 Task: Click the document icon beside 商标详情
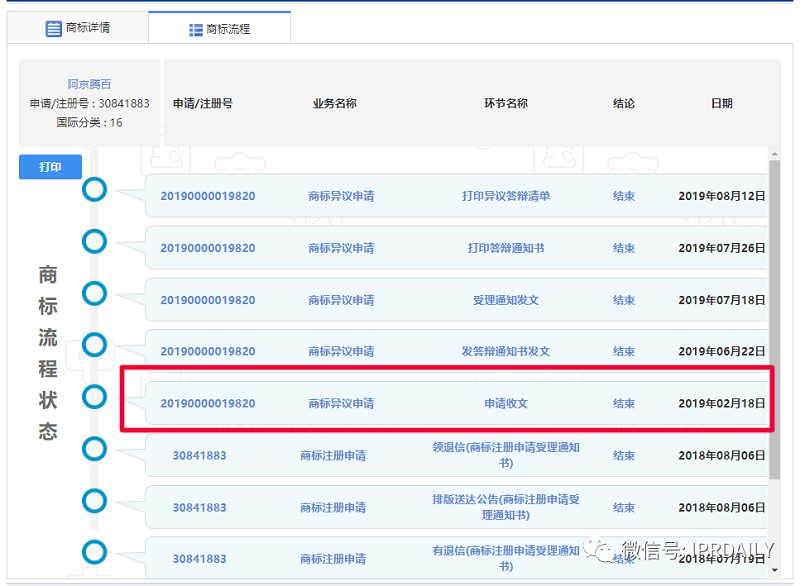coord(54,29)
